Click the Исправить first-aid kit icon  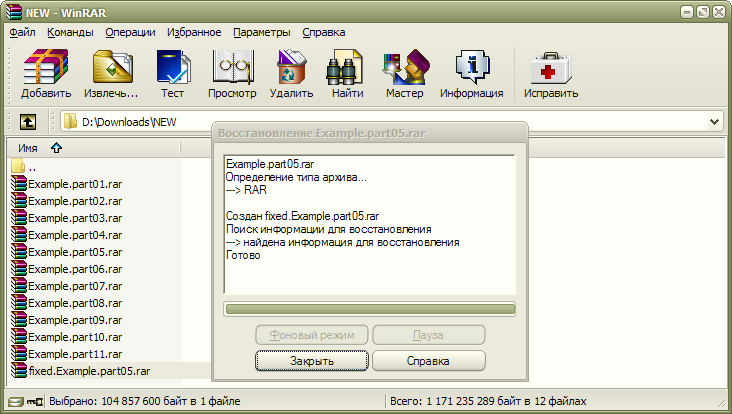[551, 68]
